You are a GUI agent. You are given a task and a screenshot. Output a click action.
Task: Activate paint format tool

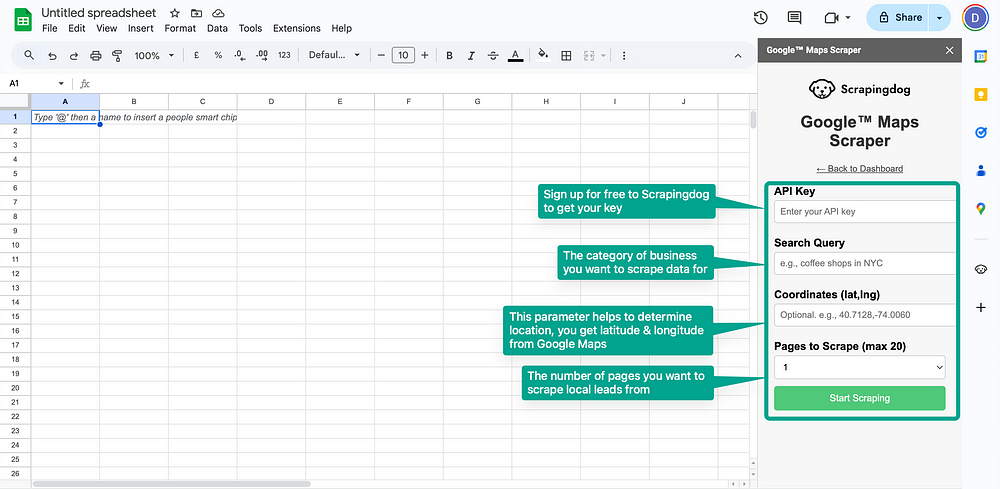117,55
